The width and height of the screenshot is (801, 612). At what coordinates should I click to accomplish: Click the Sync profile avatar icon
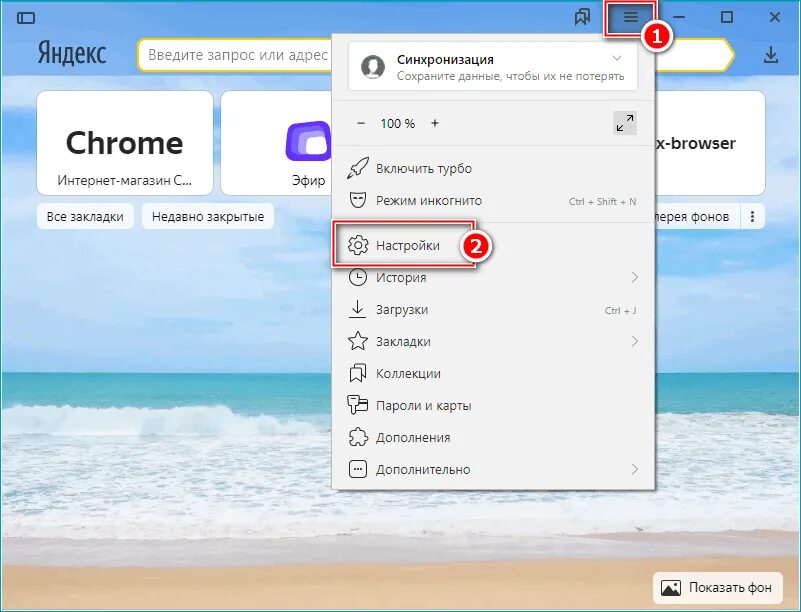pyautogui.click(x=373, y=66)
